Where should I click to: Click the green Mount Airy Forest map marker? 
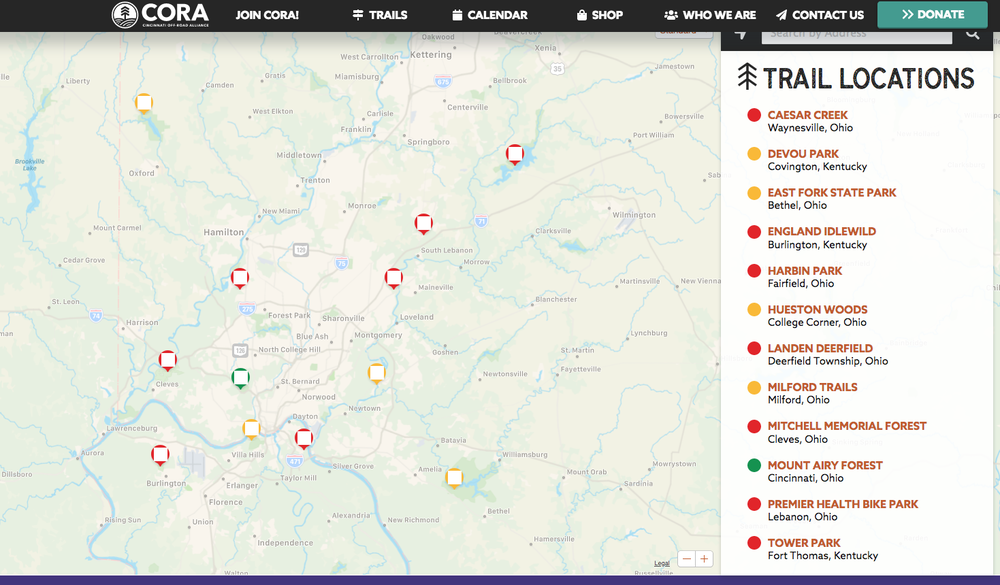click(x=240, y=378)
